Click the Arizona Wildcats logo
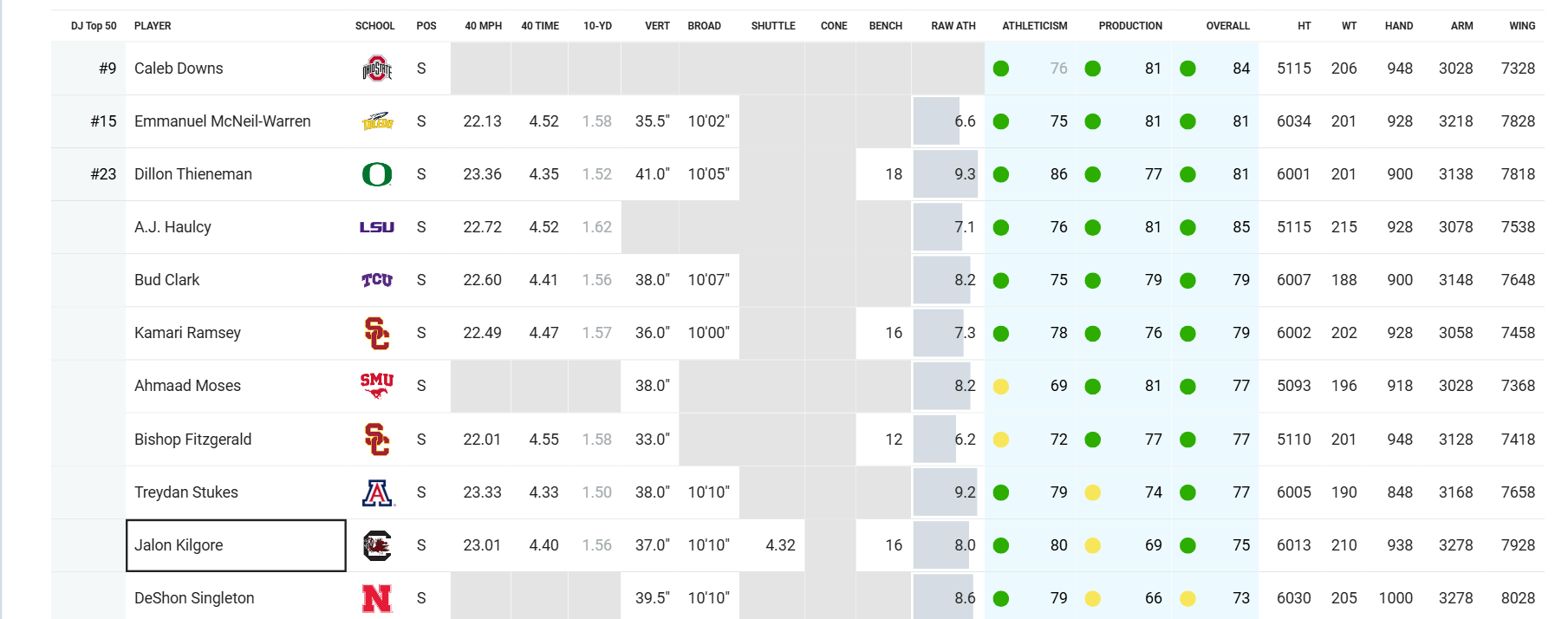Image resolution: width=1568 pixels, height=619 pixels. pos(377,492)
